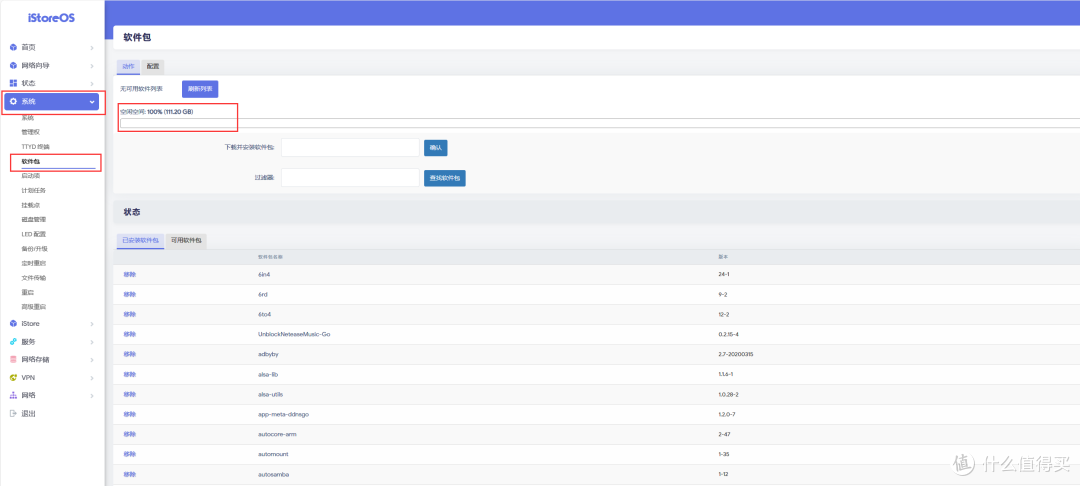Expand the 服务 menu chevron
The width and height of the screenshot is (1080, 486).
click(x=92, y=341)
